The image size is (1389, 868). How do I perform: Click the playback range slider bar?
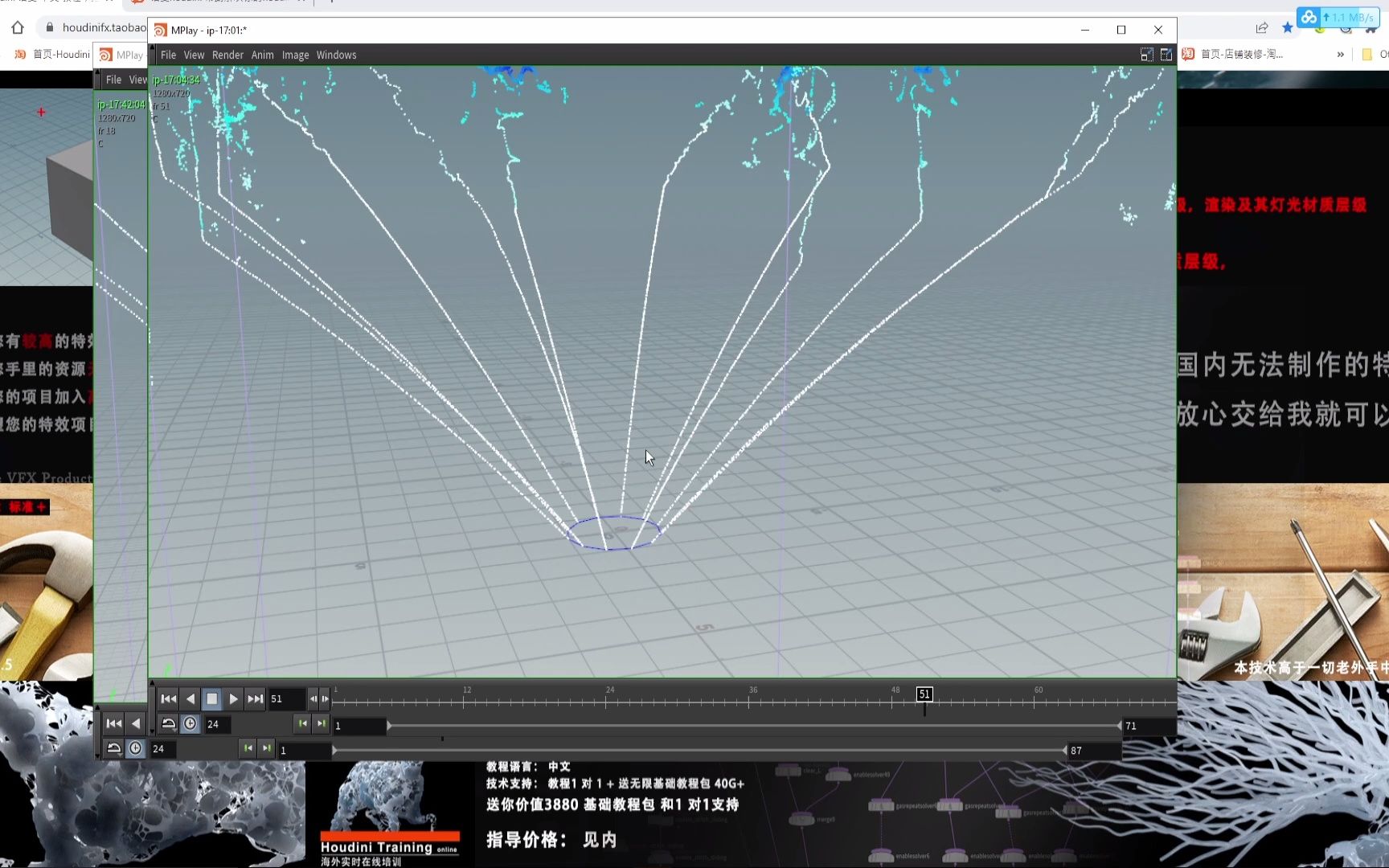(754, 725)
